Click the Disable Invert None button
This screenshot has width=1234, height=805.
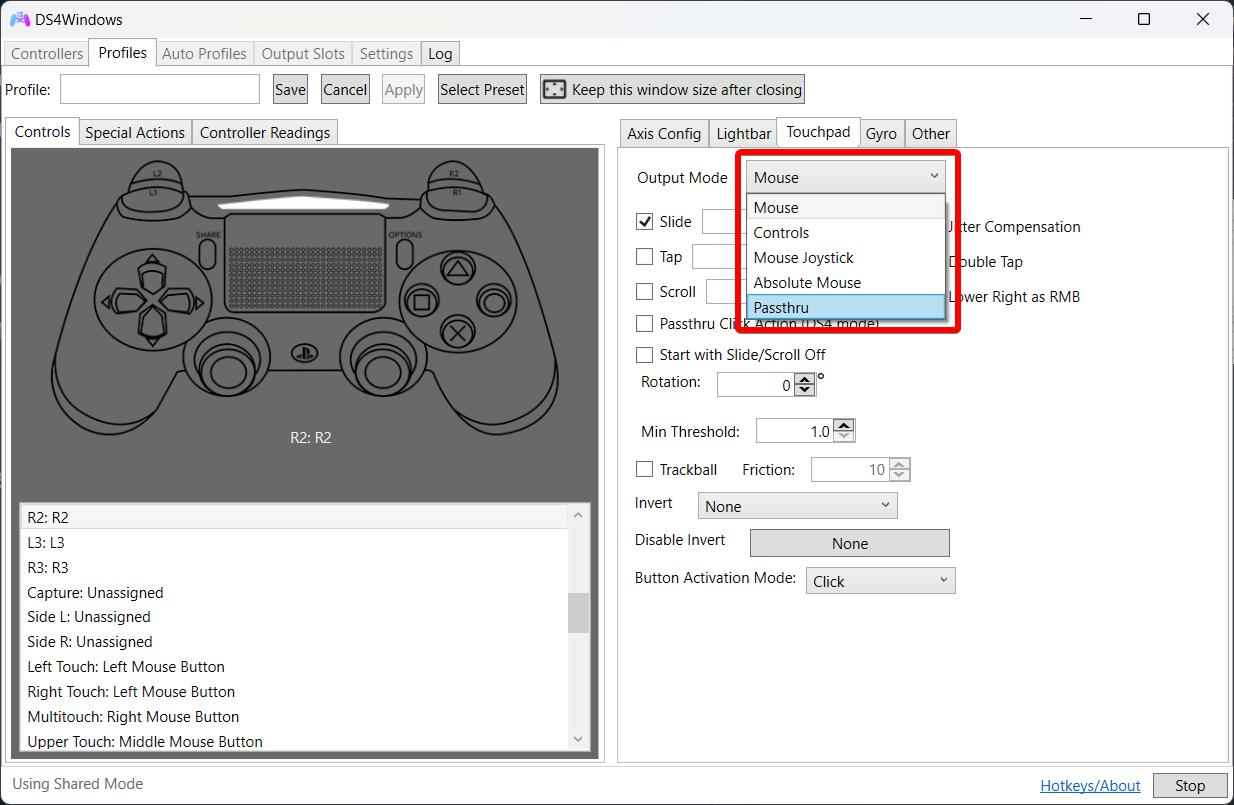pos(850,543)
